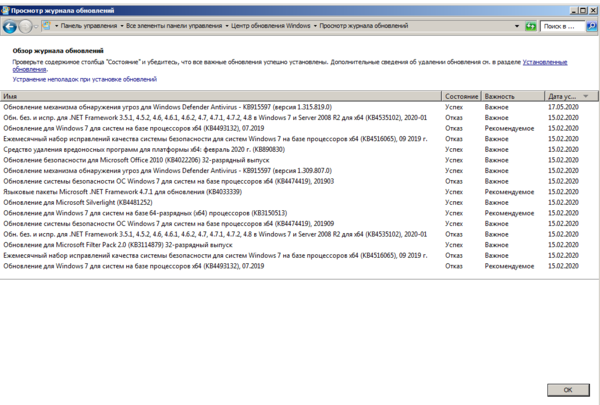Screen dimensions: 600x405
Task: Refresh the page with the green arrows button
Action: tap(530, 26)
